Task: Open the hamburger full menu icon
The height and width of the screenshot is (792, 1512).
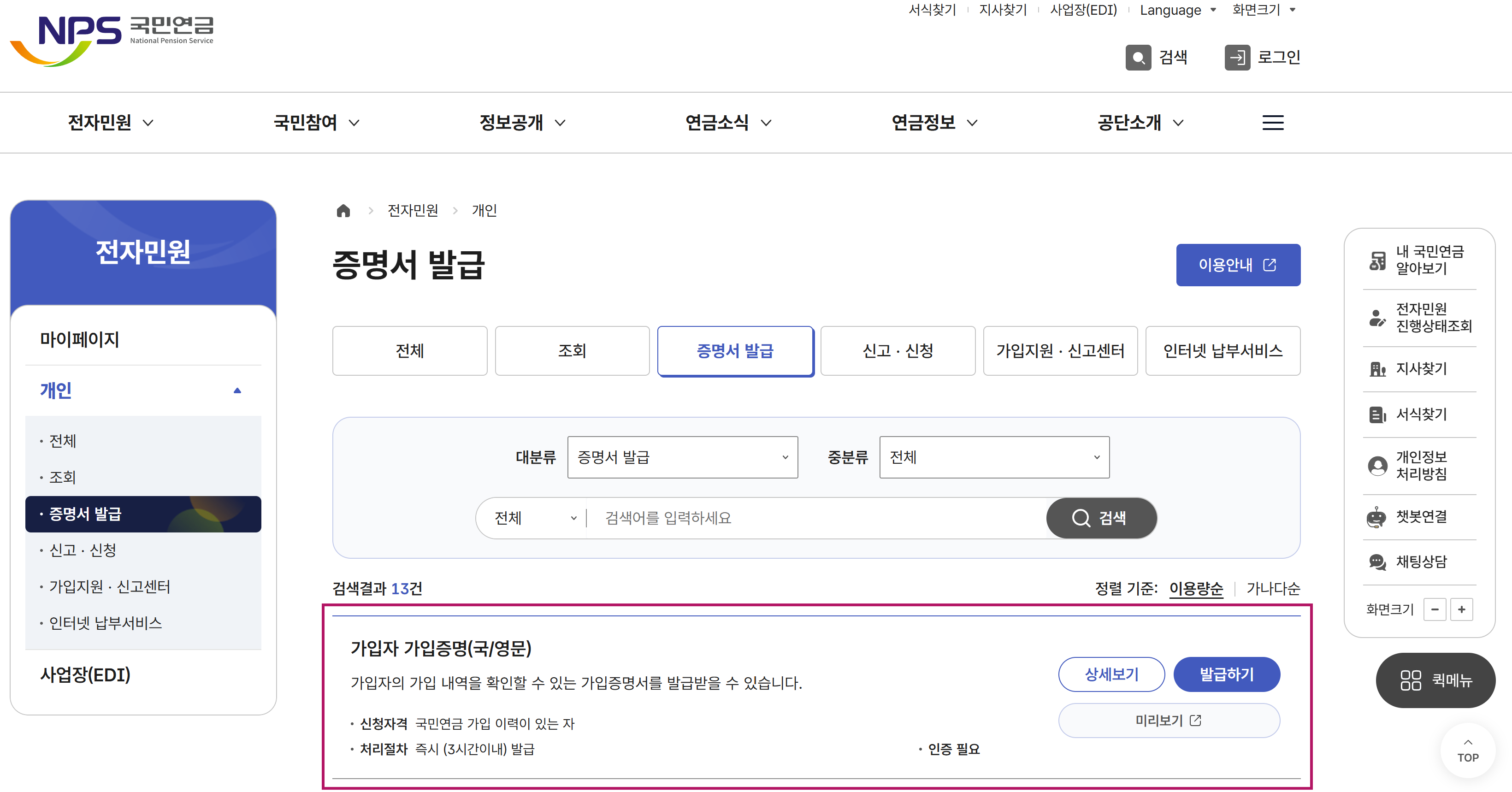Action: pos(1272,122)
